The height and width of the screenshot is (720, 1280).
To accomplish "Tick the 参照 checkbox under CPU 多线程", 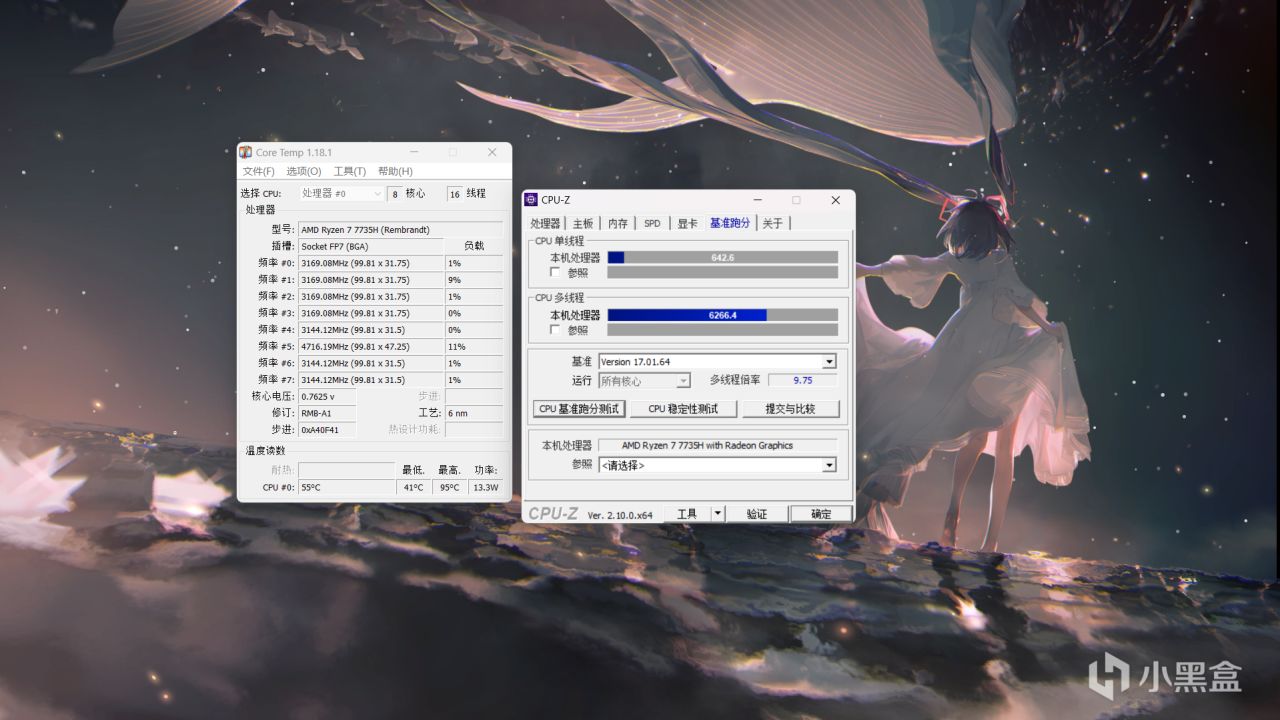I will 555,330.
